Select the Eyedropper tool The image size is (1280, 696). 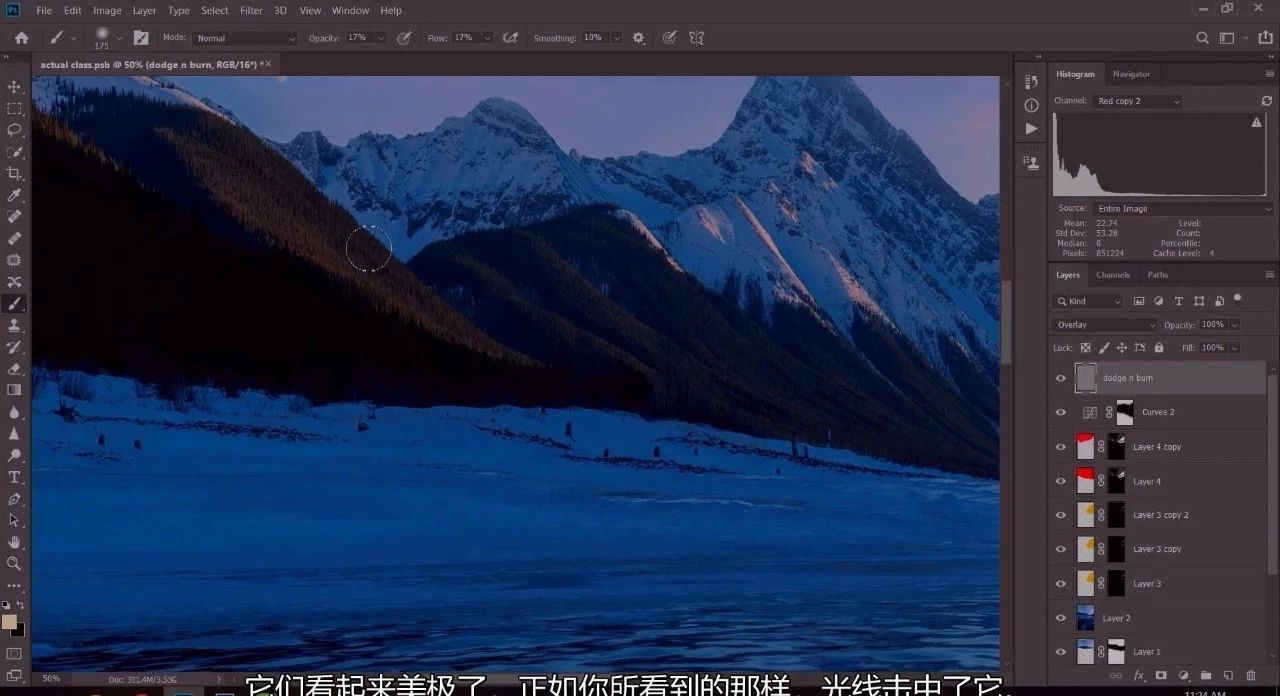pos(14,196)
